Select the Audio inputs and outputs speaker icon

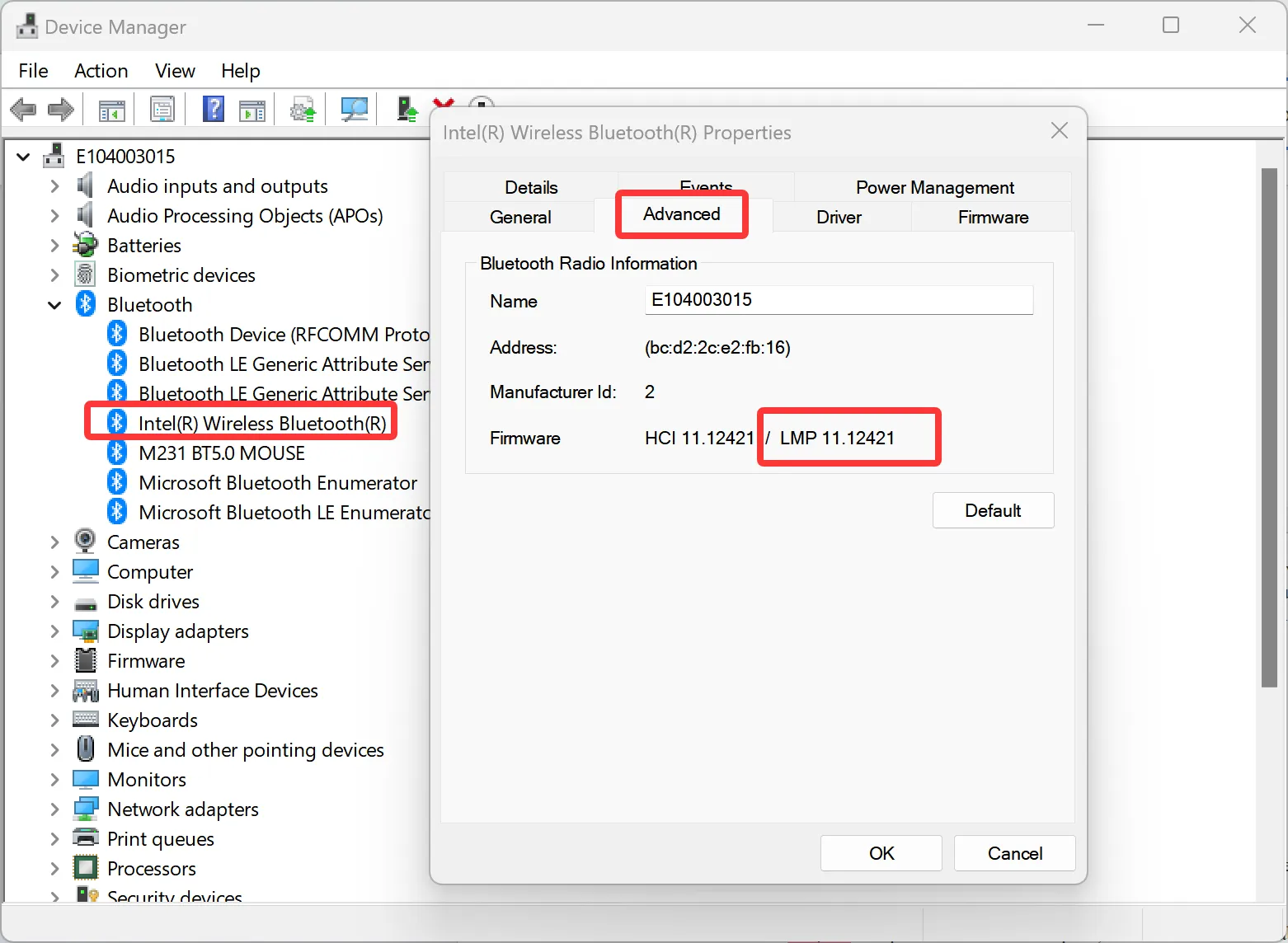(x=85, y=186)
